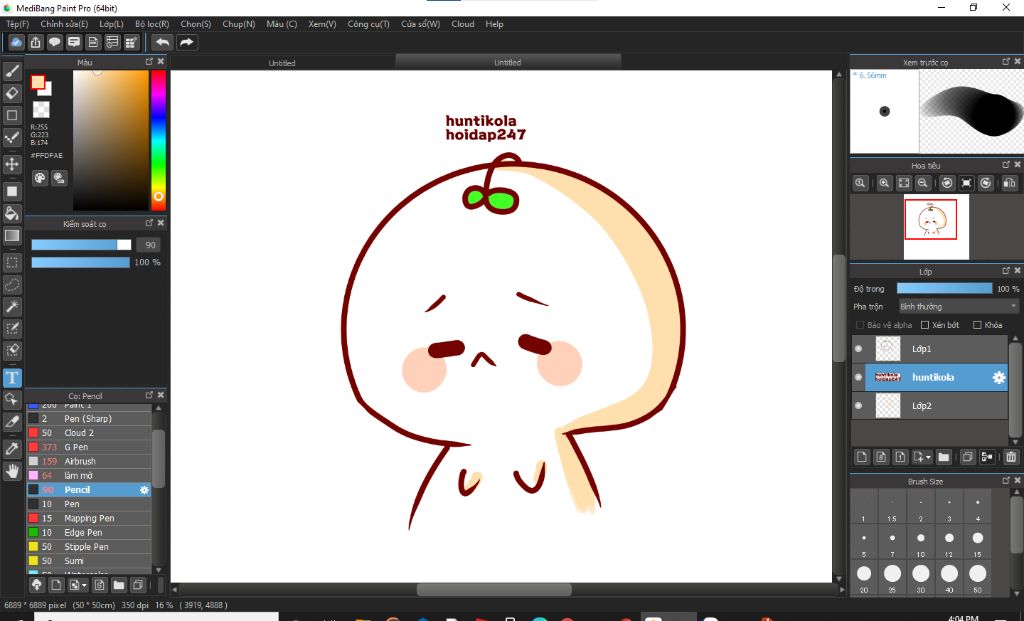The height and width of the screenshot is (621, 1024).
Task: Open Pencil brush settings gear
Action: (x=144, y=490)
